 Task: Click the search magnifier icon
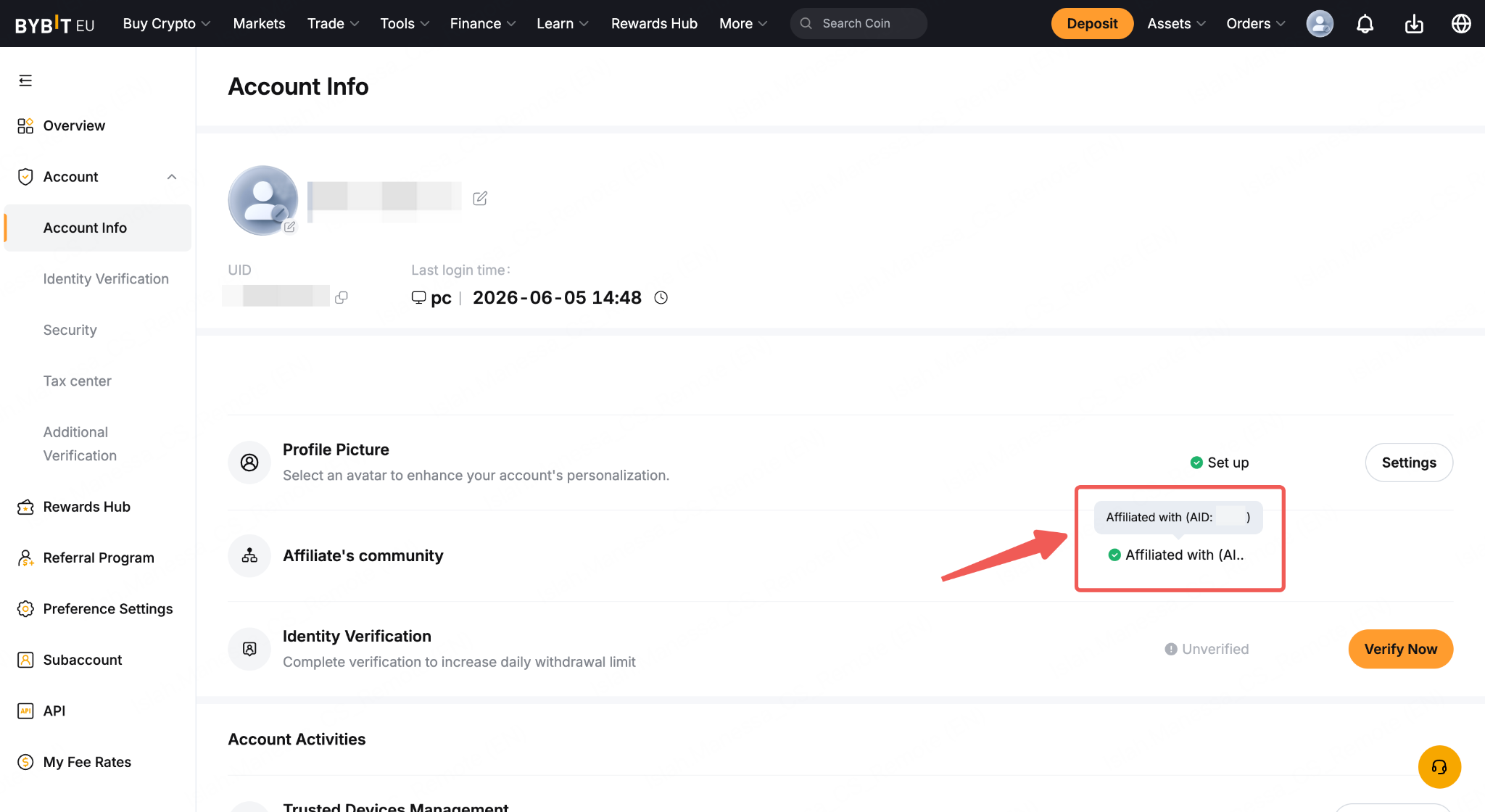point(806,24)
